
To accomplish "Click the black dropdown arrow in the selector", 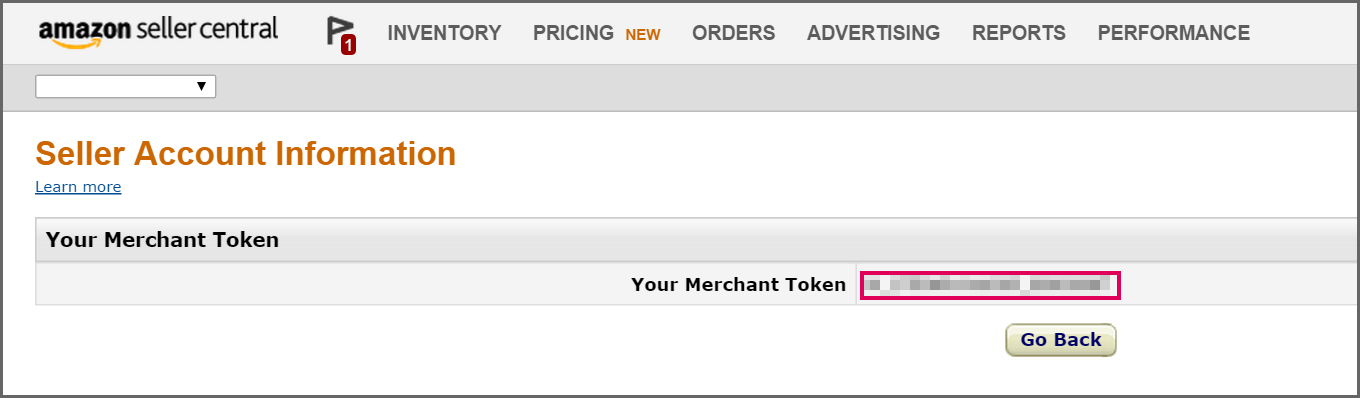I will [202, 87].
